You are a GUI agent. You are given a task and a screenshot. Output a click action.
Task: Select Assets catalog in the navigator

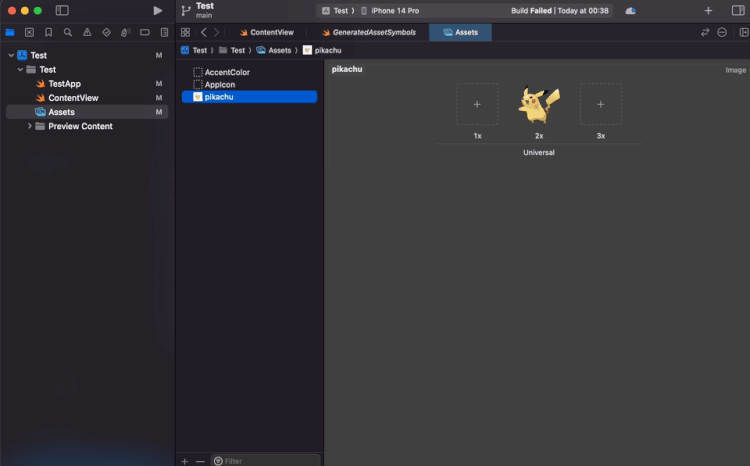87,112
